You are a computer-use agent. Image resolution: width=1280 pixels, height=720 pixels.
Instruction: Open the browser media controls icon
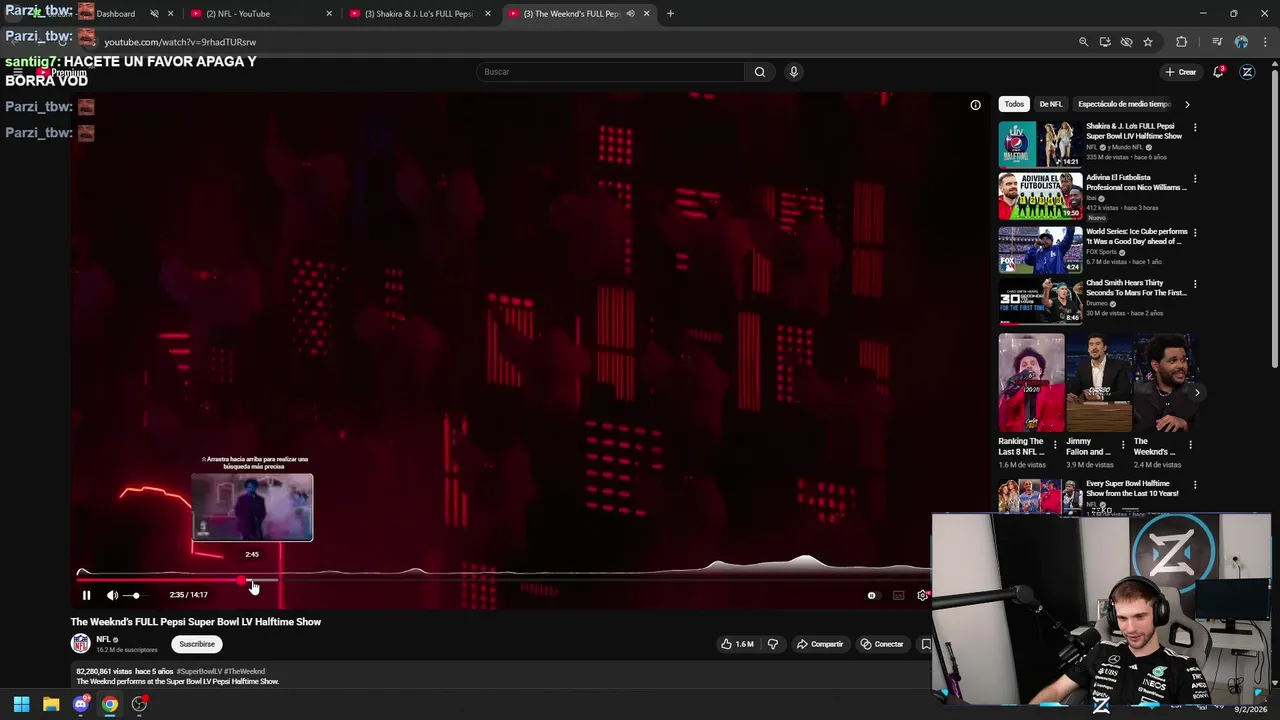[1217, 42]
